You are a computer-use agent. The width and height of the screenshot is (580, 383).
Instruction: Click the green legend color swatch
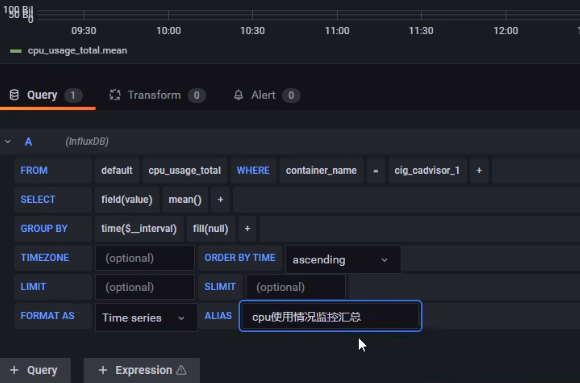(x=16, y=51)
